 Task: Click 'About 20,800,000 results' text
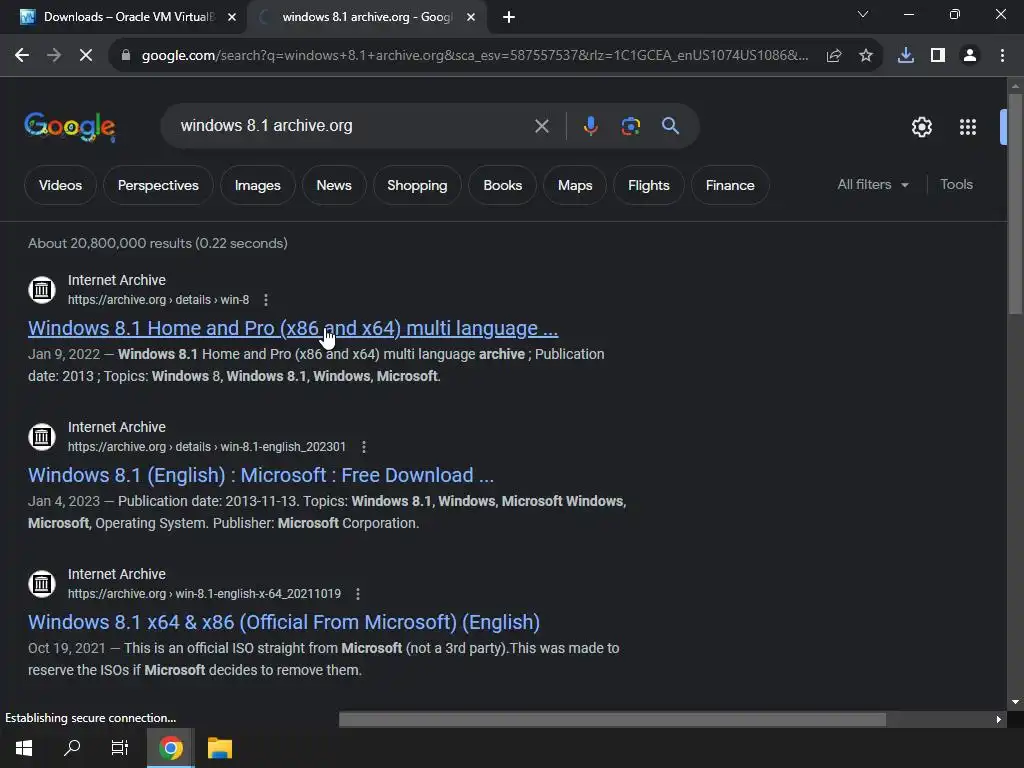[x=157, y=243]
